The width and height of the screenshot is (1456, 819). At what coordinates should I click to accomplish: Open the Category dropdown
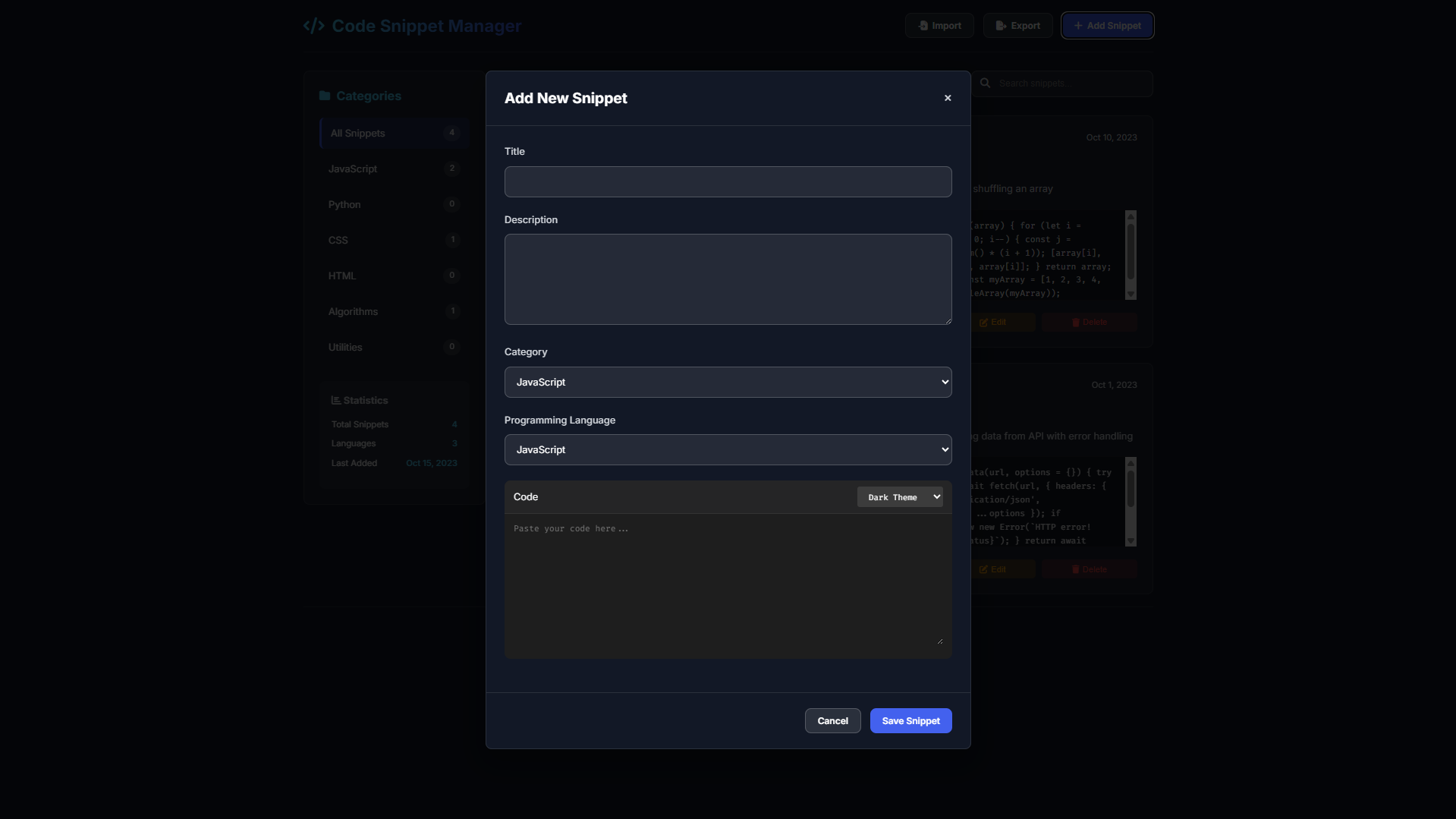point(728,382)
